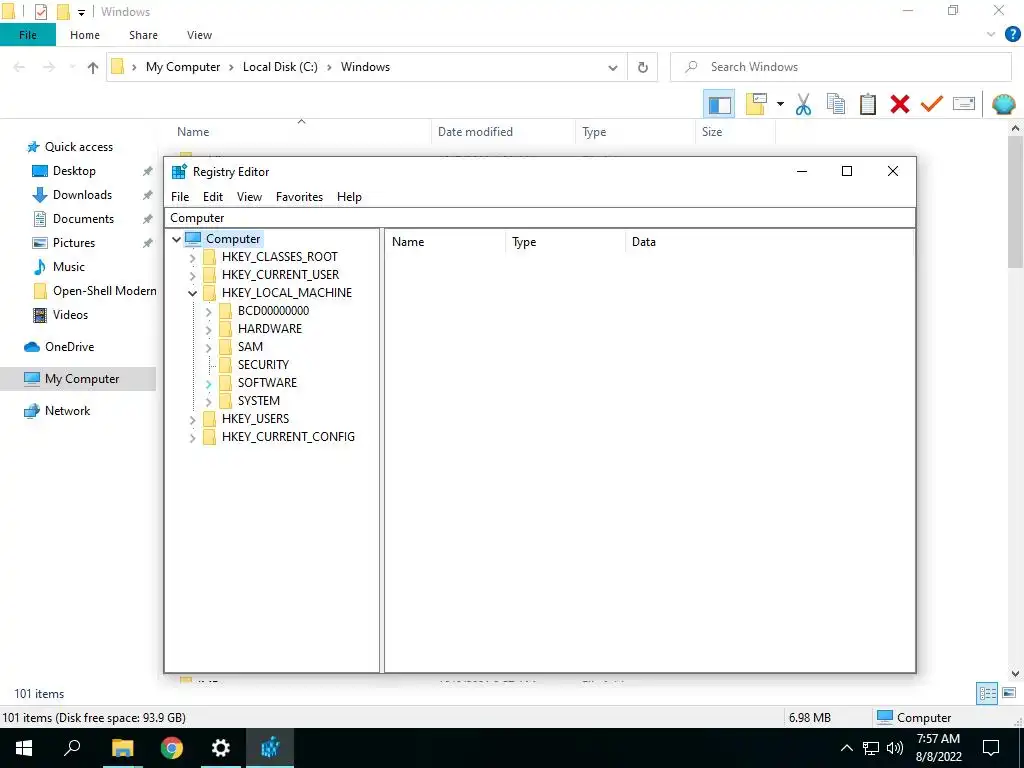Viewport: 1024px width, 768px height.
Task: Click the volume speaker tray icon
Action: [895, 748]
